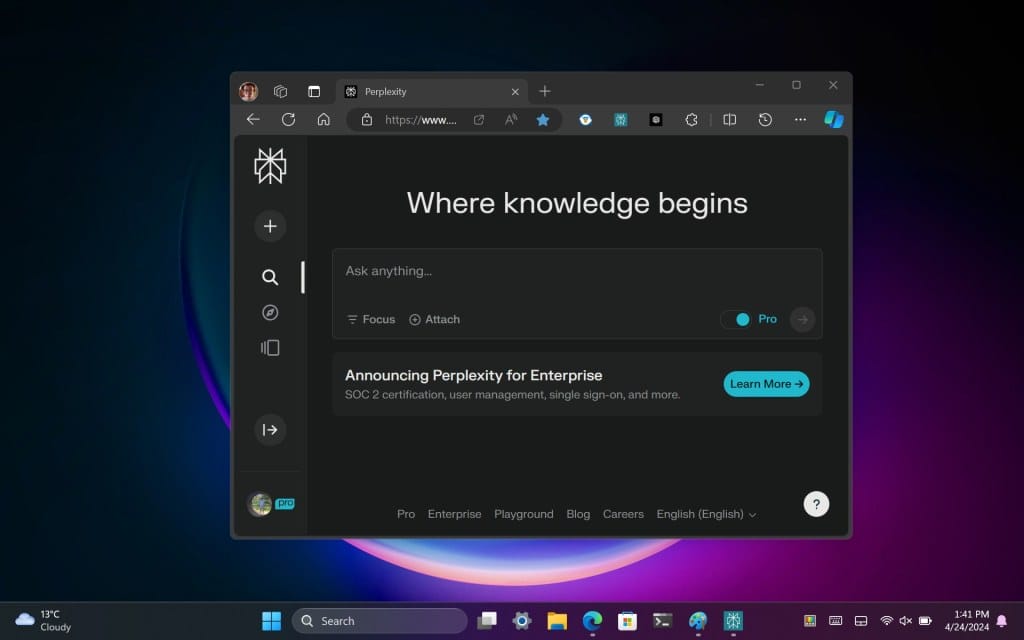Toggle the Pro search switch

[x=738, y=319]
